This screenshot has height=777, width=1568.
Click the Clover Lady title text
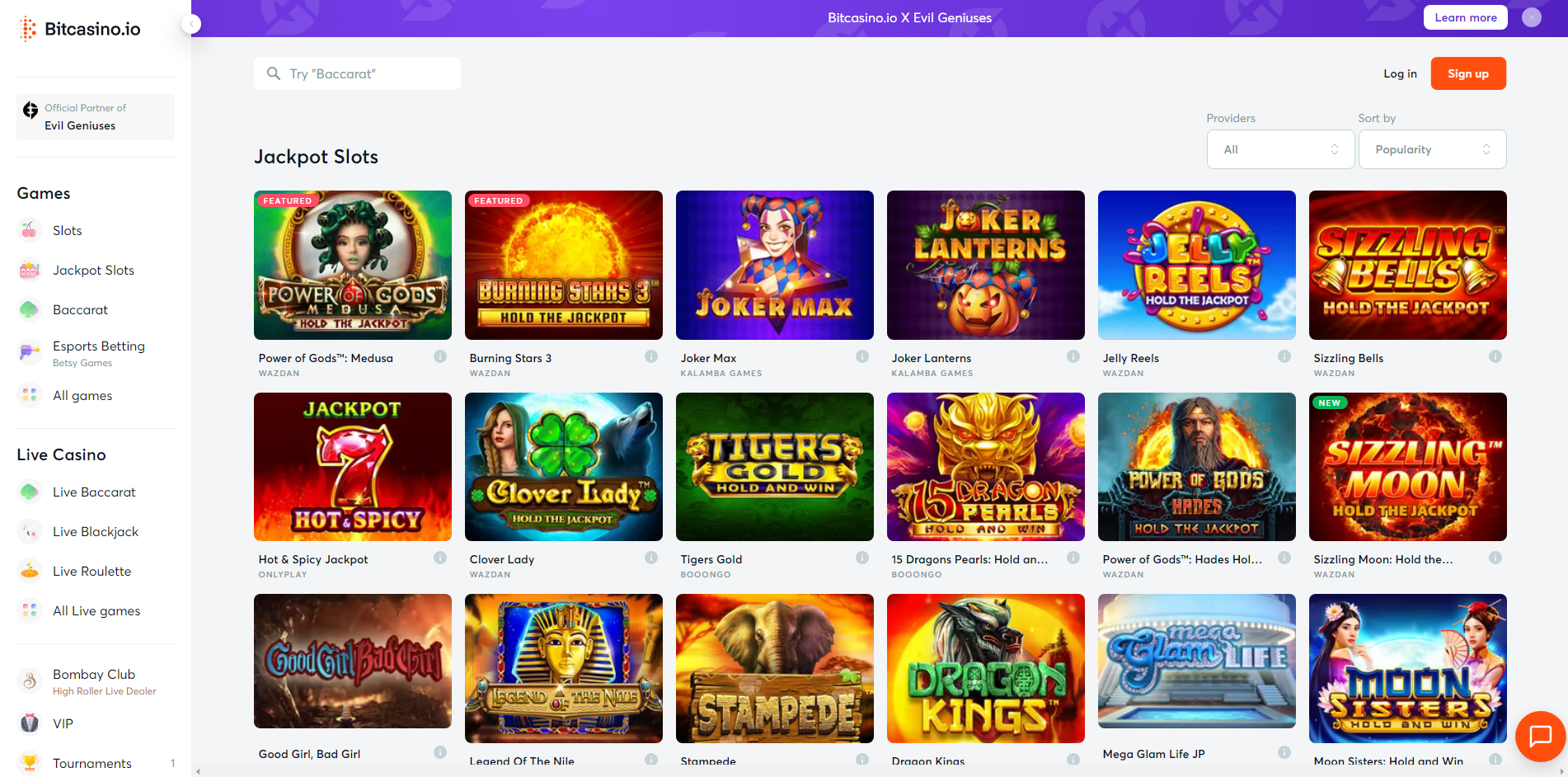coord(502,559)
